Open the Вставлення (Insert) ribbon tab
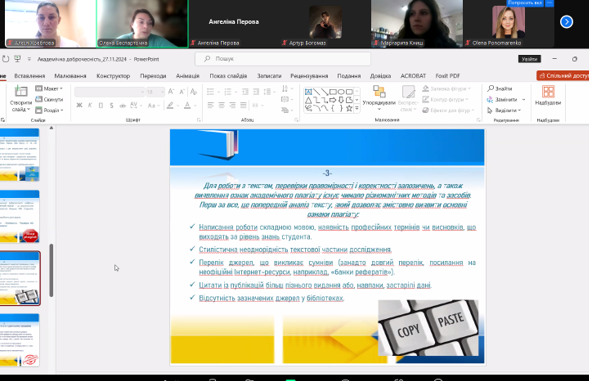589x381 pixels. point(30,76)
